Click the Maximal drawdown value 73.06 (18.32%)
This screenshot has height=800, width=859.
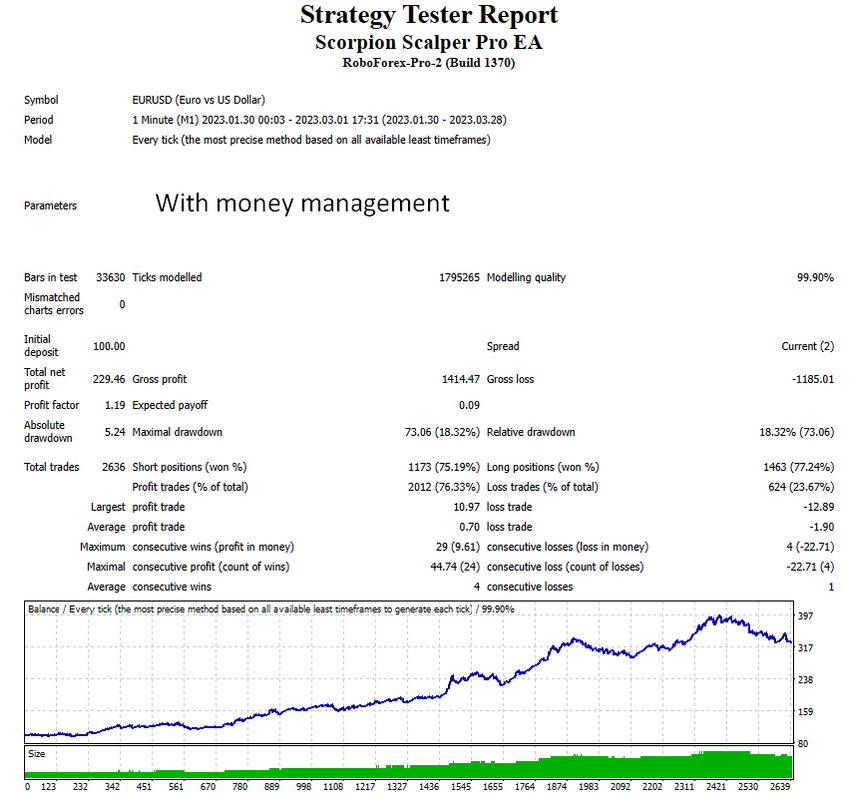(x=442, y=432)
